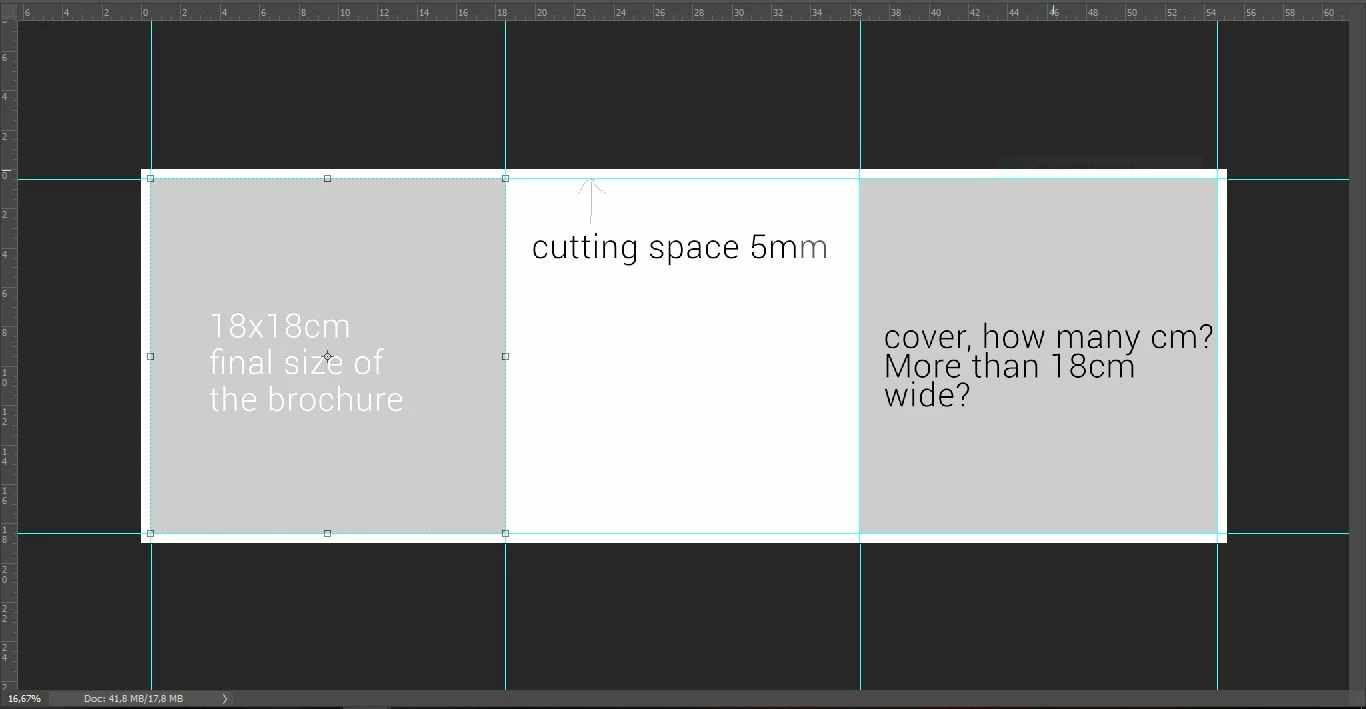Image resolution: width=1366 pixels, height=709 pixels.
Task: Click the top-center transform handle
Action: tap(328, 179)
